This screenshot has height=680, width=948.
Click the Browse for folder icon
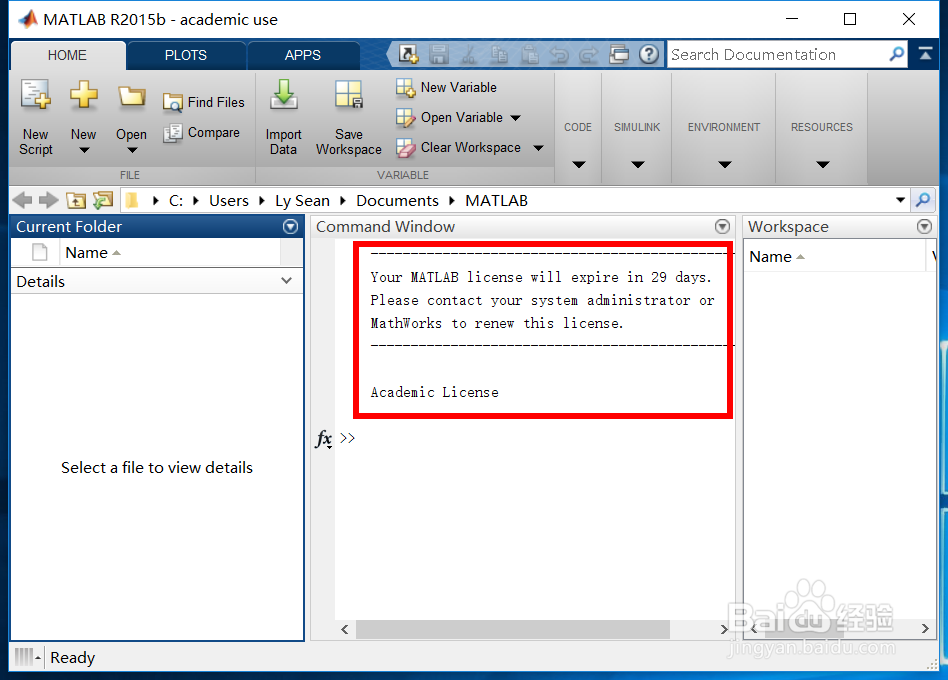pos(103,200)
